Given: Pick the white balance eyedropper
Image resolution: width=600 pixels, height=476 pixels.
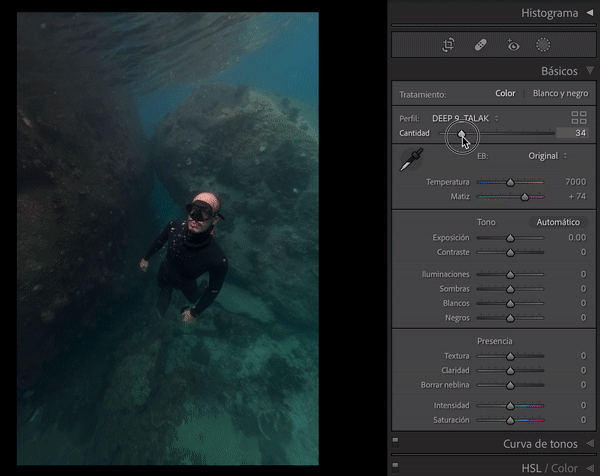Looking at the screenshot, I should tap(411, 160).
